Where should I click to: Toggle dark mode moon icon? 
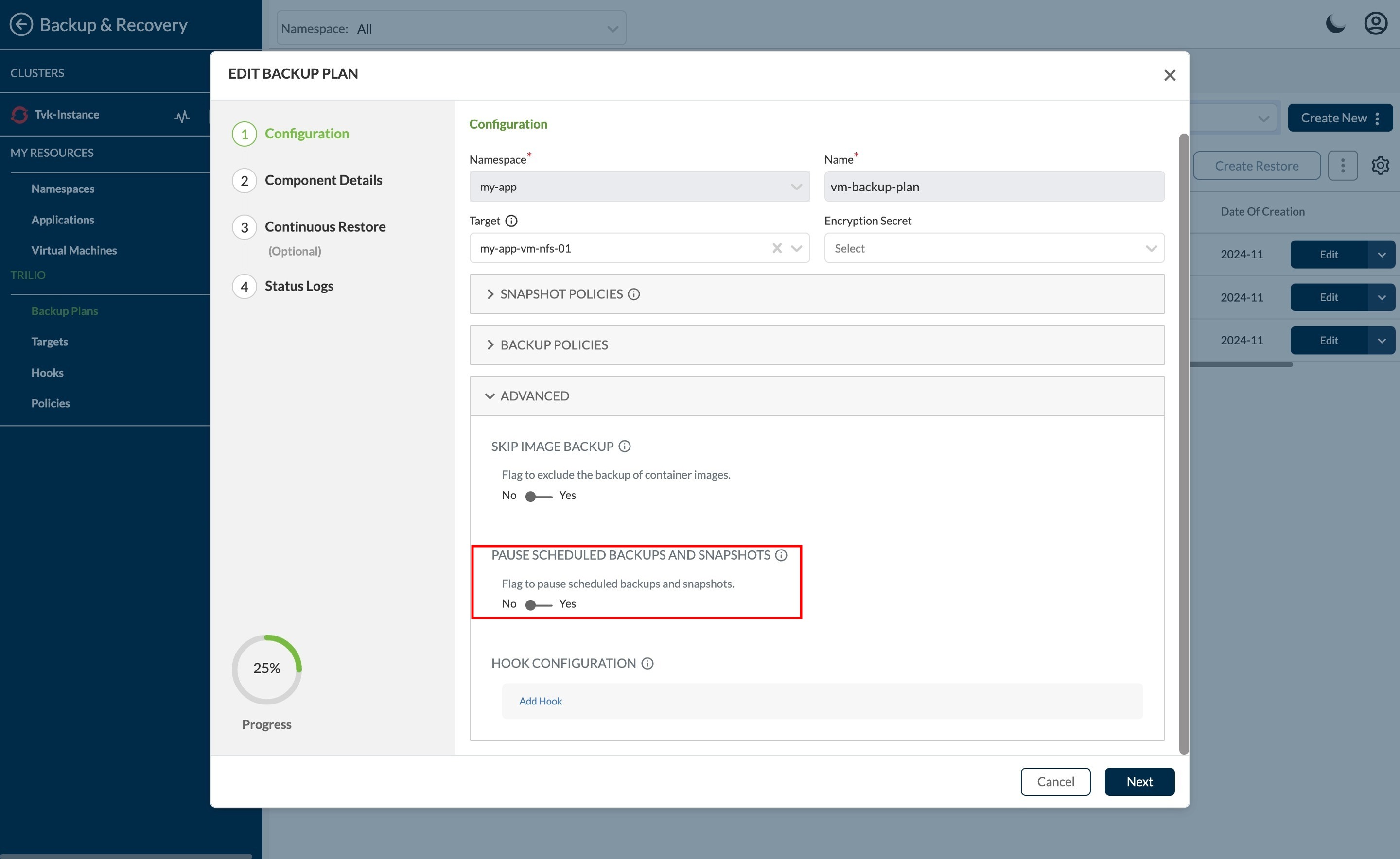tap(1335, 24)
